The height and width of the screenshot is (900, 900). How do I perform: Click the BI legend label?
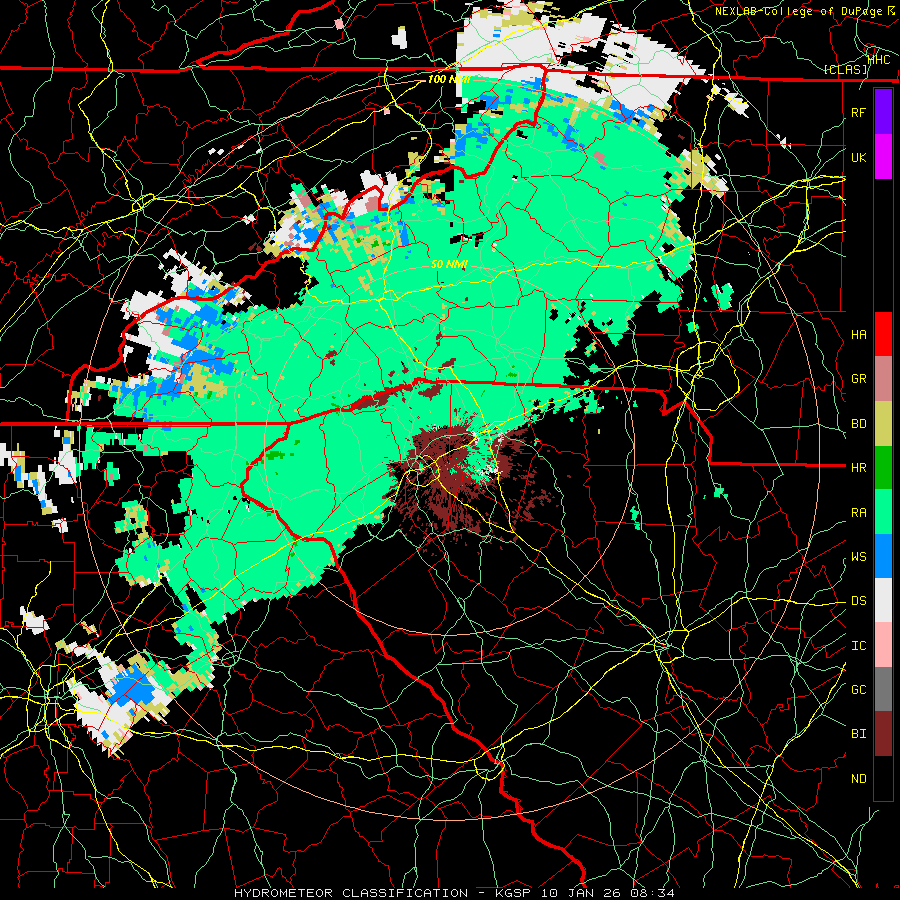coord(859,734)
